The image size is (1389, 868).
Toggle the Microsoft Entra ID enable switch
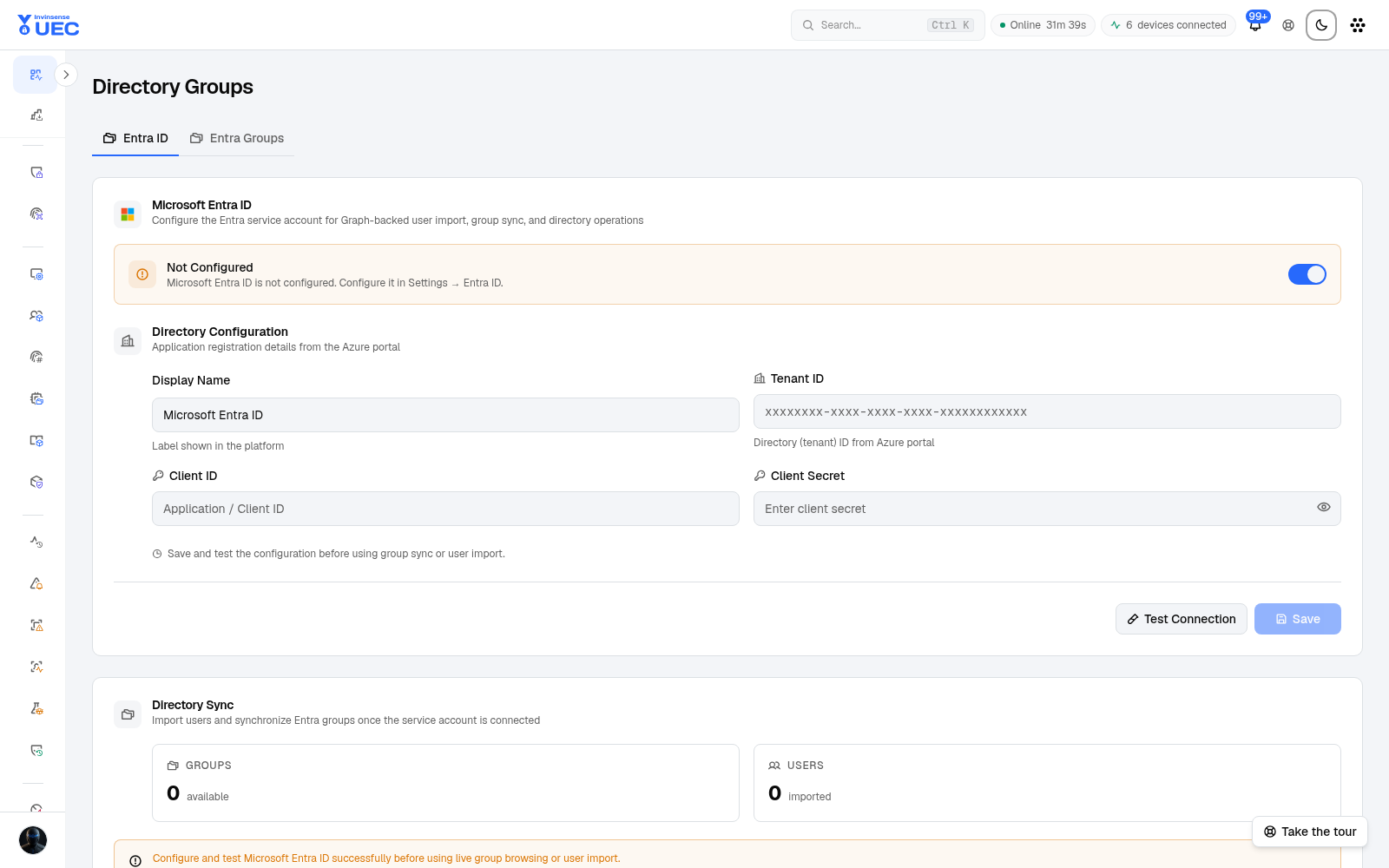1307,274
